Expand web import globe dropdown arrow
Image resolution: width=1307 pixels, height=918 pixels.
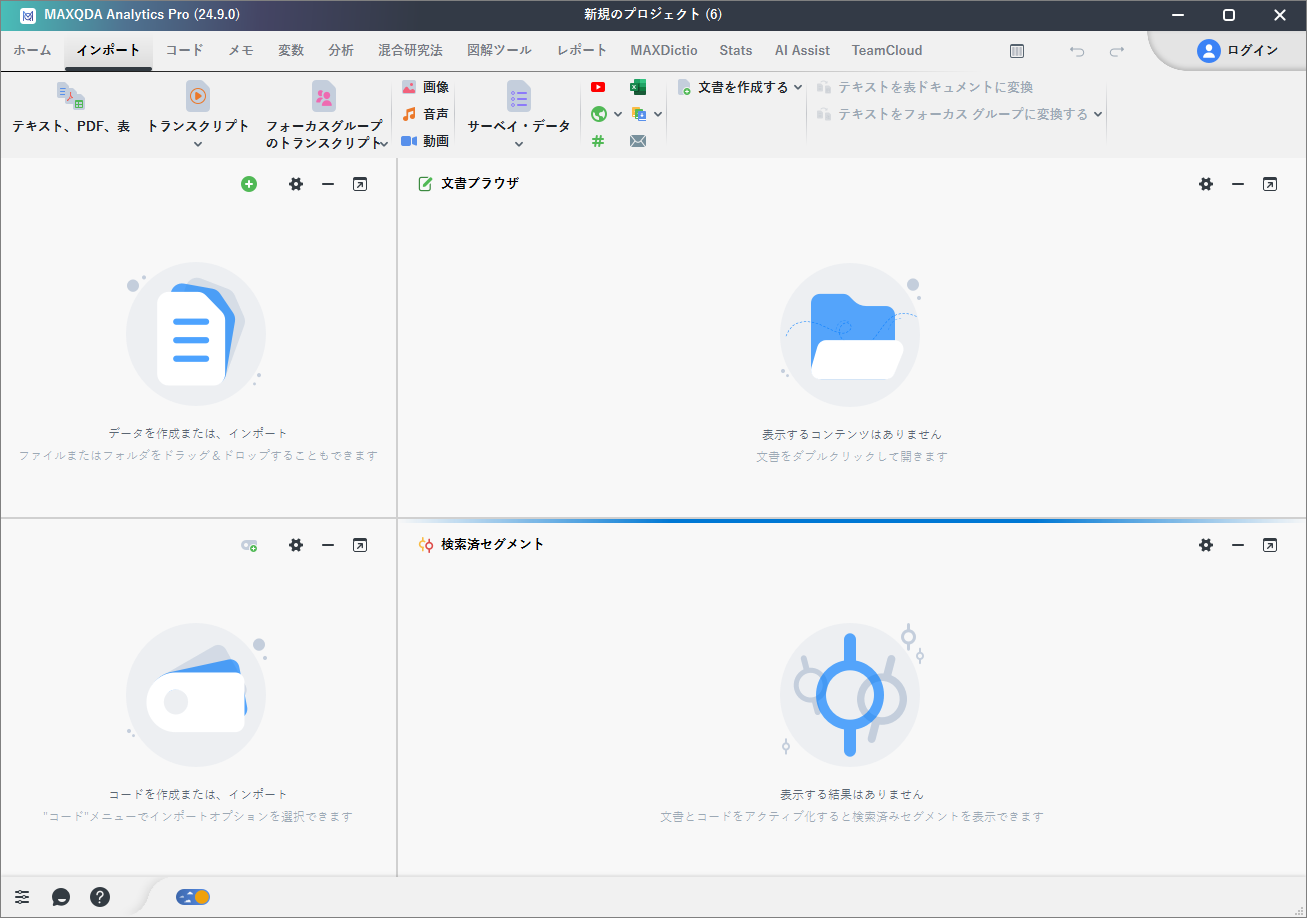click(x=618, y=114)
